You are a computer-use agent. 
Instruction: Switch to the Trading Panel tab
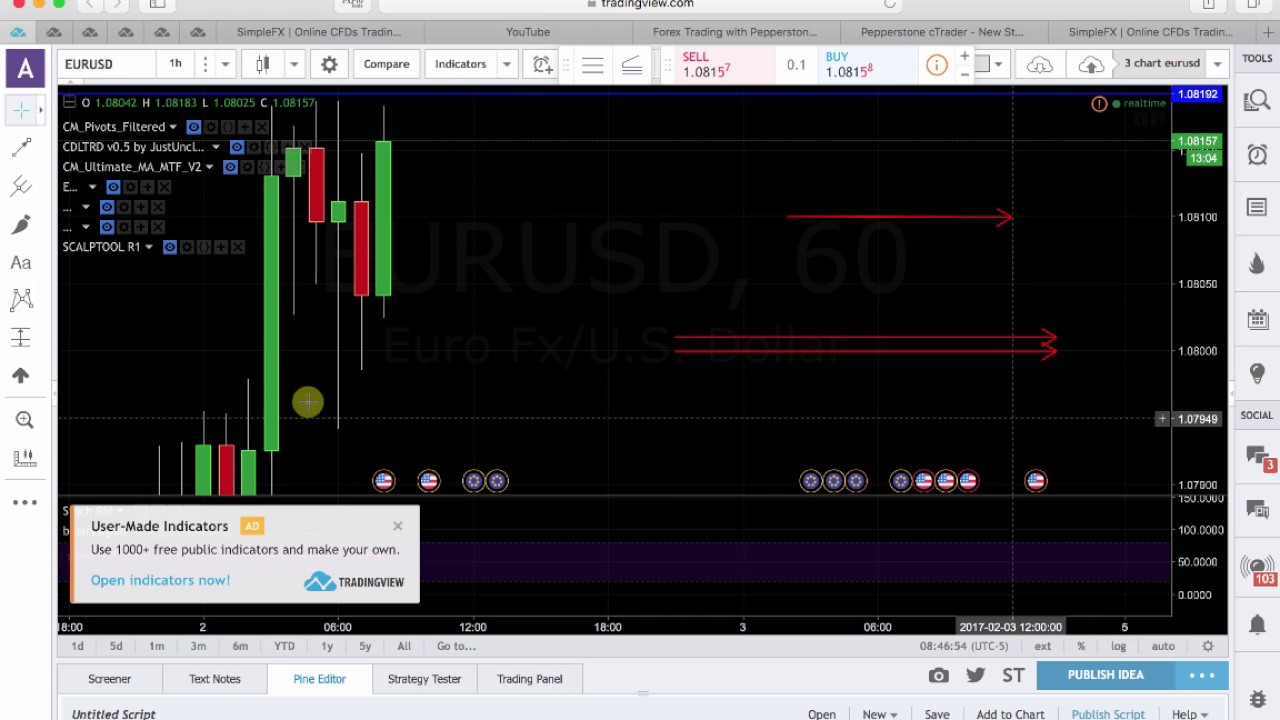529,679
